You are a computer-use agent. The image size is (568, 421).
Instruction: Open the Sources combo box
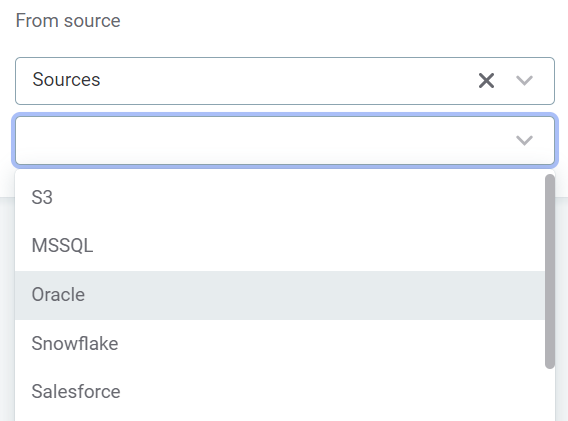tap(285, 81)
